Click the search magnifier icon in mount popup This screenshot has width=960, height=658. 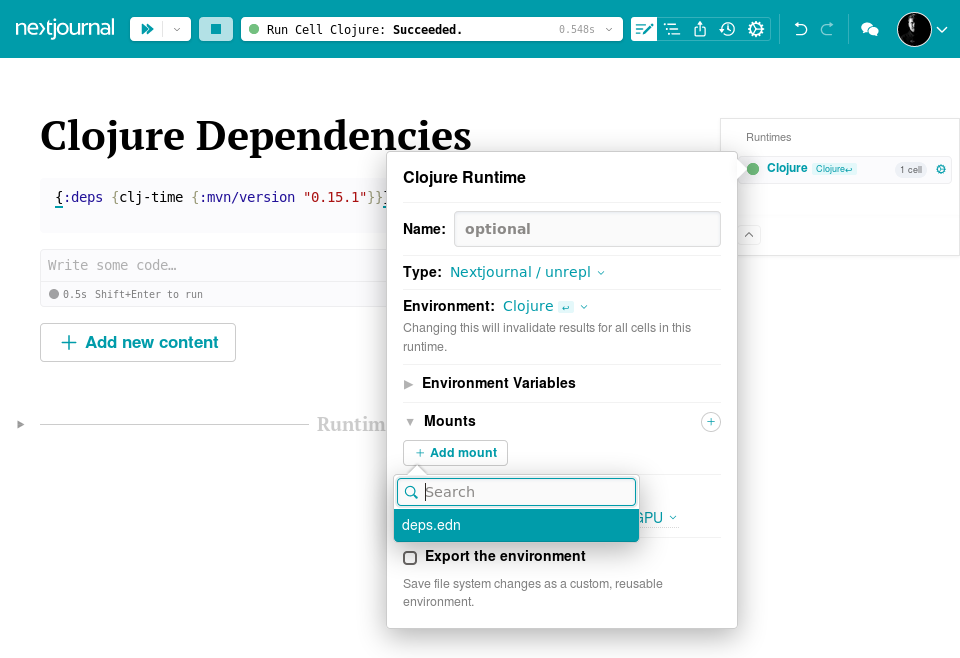[411, 492]
